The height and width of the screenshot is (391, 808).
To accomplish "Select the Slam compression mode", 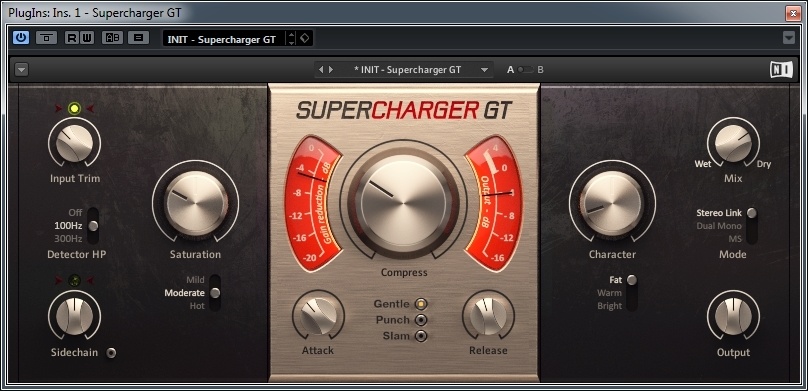I will pos(422,336).
